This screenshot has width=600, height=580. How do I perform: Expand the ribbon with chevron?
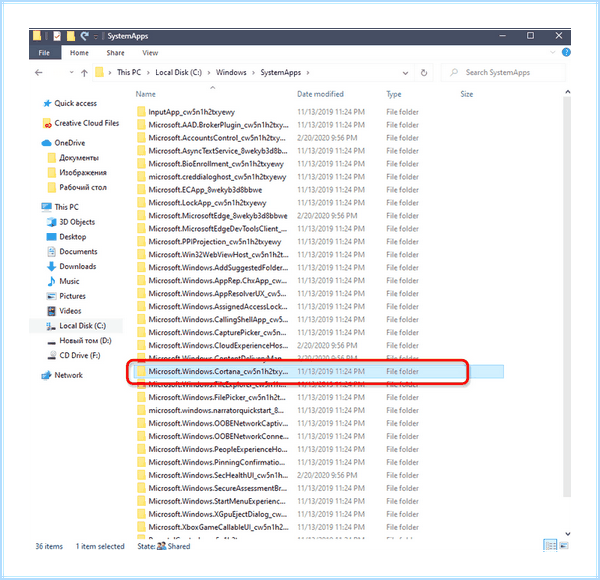[x=552, y=52]
